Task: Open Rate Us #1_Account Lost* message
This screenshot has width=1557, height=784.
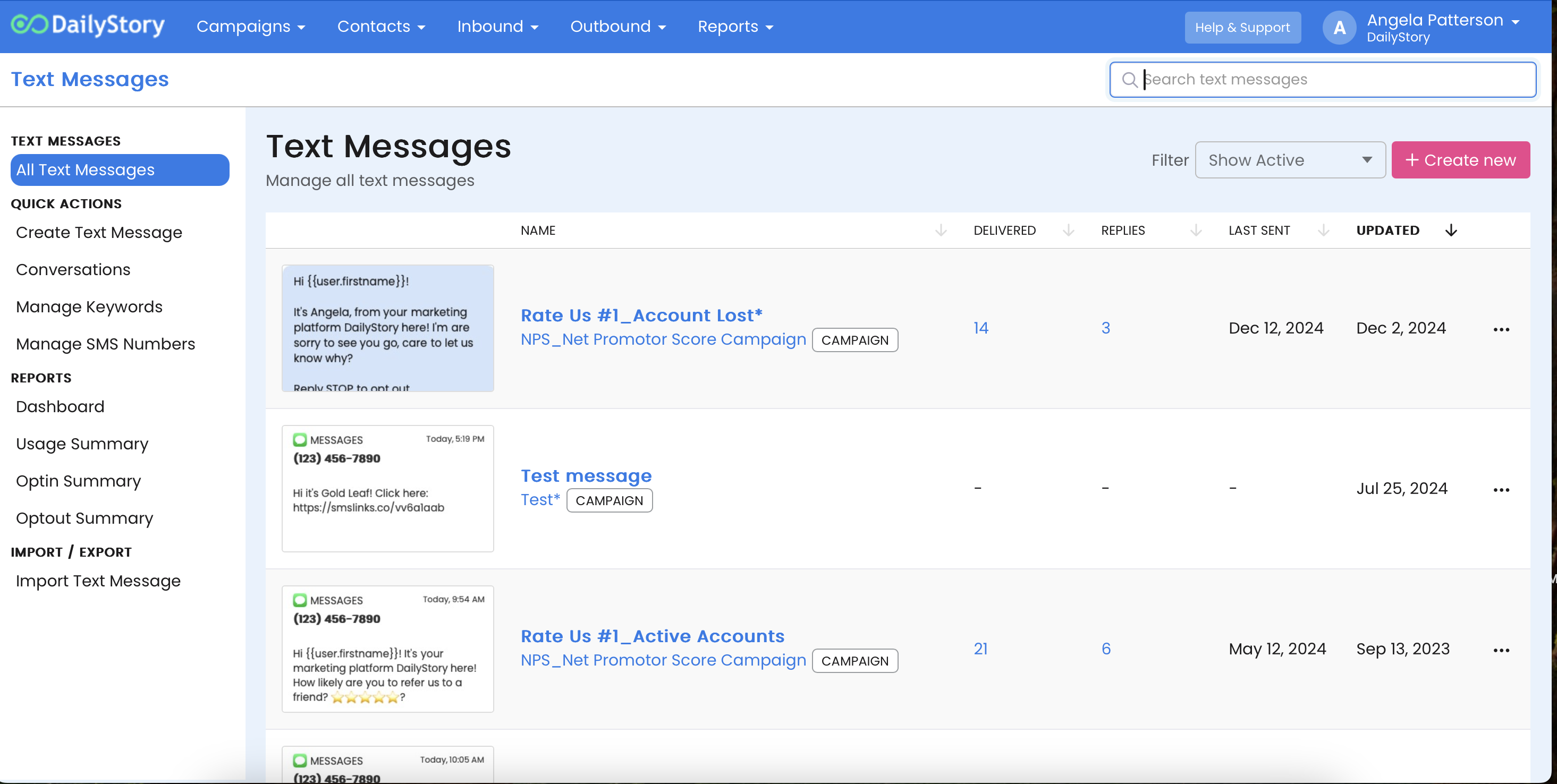Action: pos(641,316)
